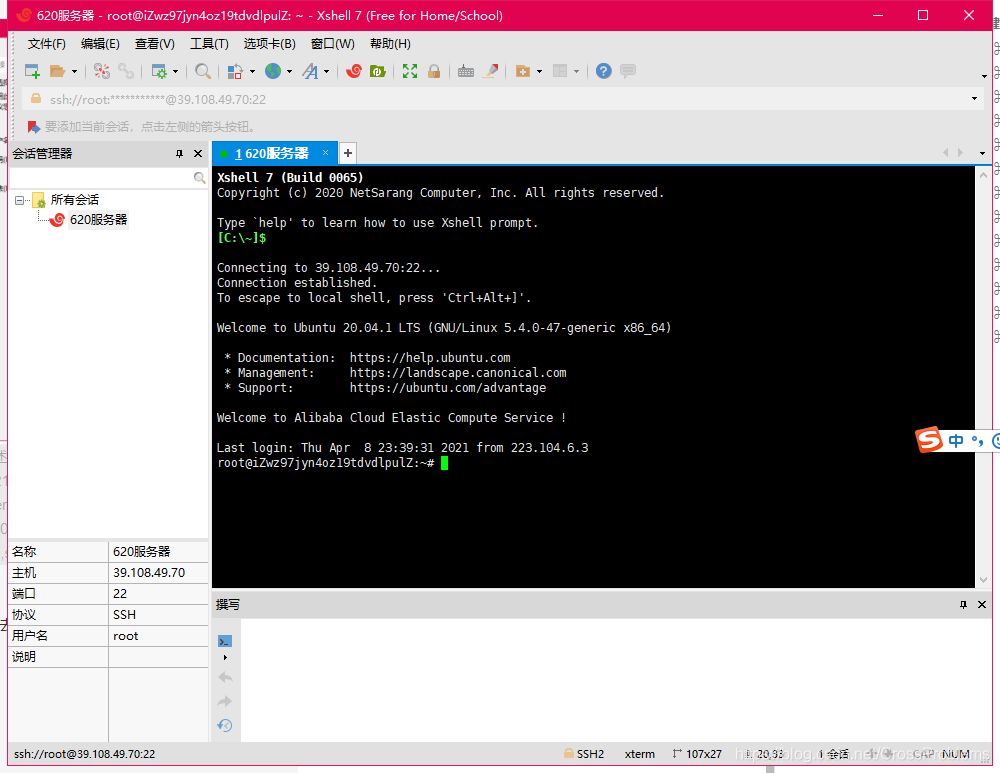Image resolution: width=1000 pixels, height=773 pixels.
Task: Click the Lock screen padlock icon
Action: point(434,71)
